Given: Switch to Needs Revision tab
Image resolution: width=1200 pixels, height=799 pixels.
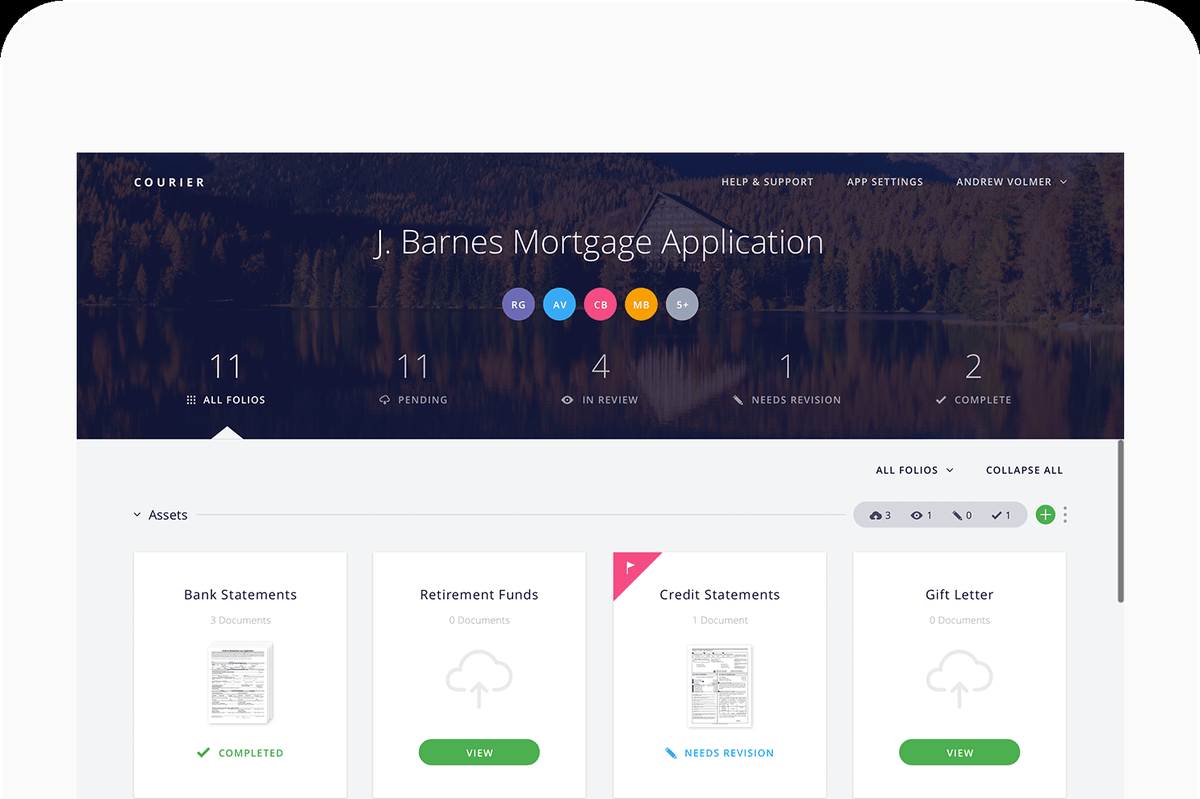Looking at the screenshot, I should (786, 379).
